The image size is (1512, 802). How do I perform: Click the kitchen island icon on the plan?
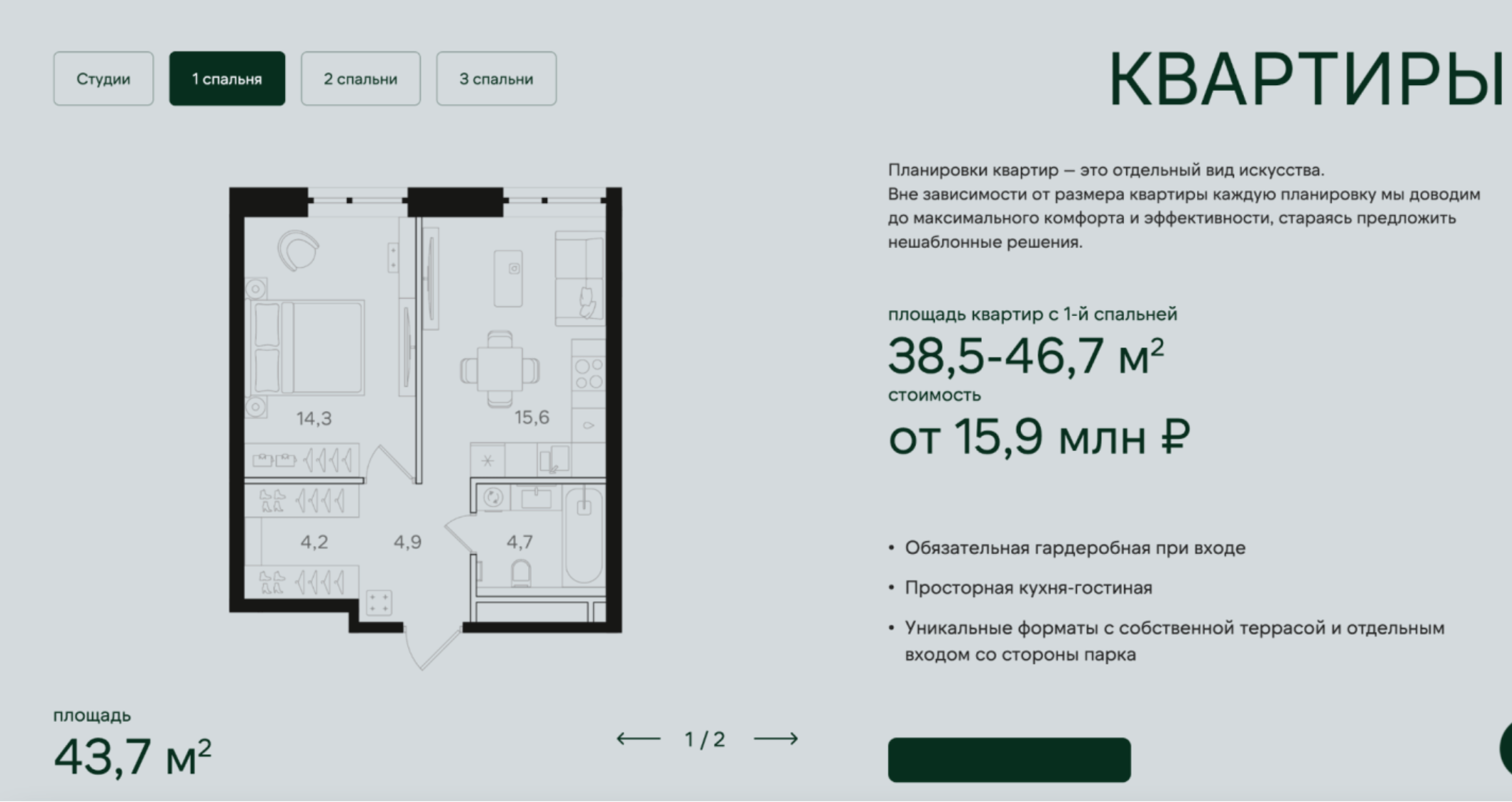point(508,279)
